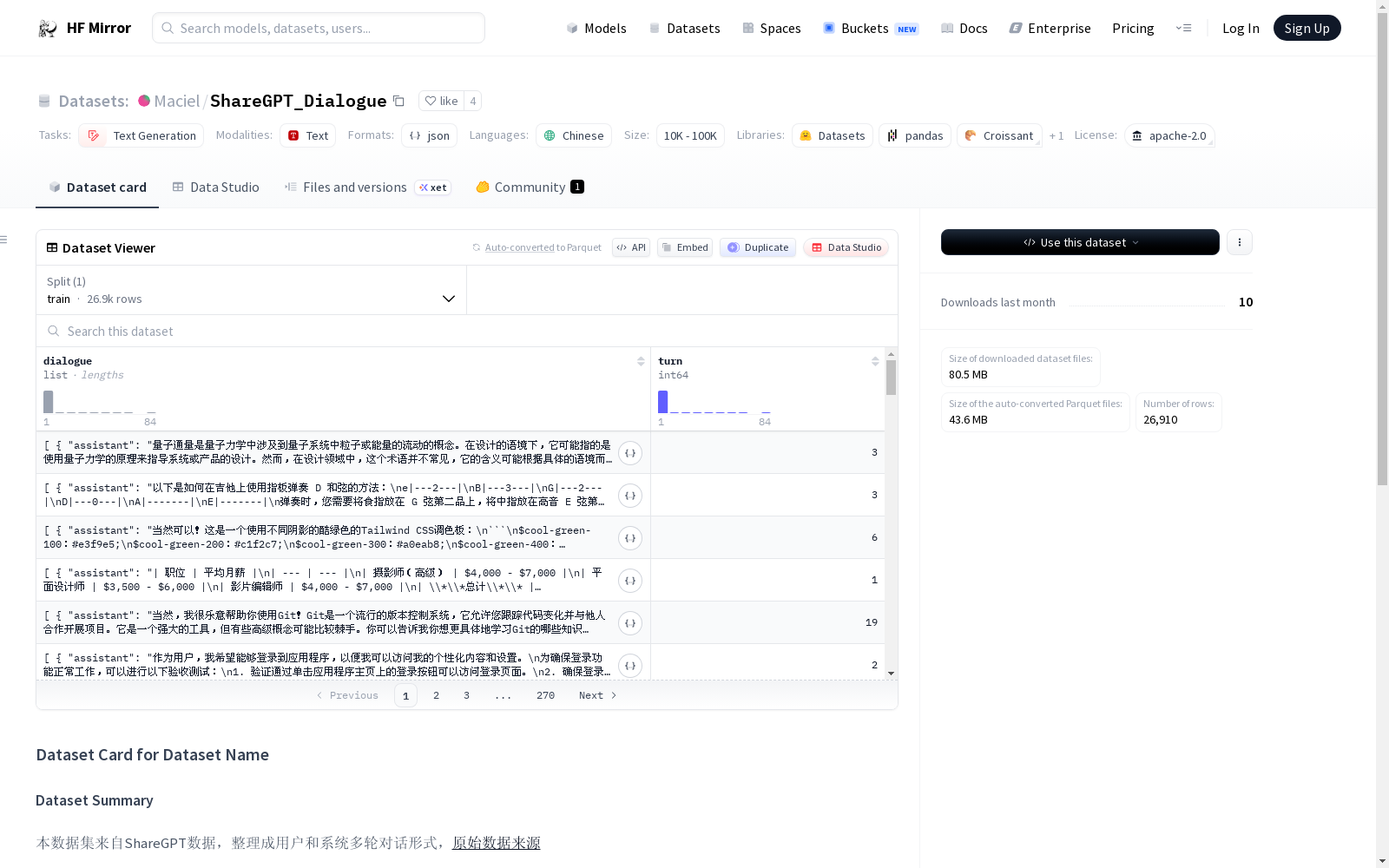Open the Croissant library tag

[x=998, y=135]
